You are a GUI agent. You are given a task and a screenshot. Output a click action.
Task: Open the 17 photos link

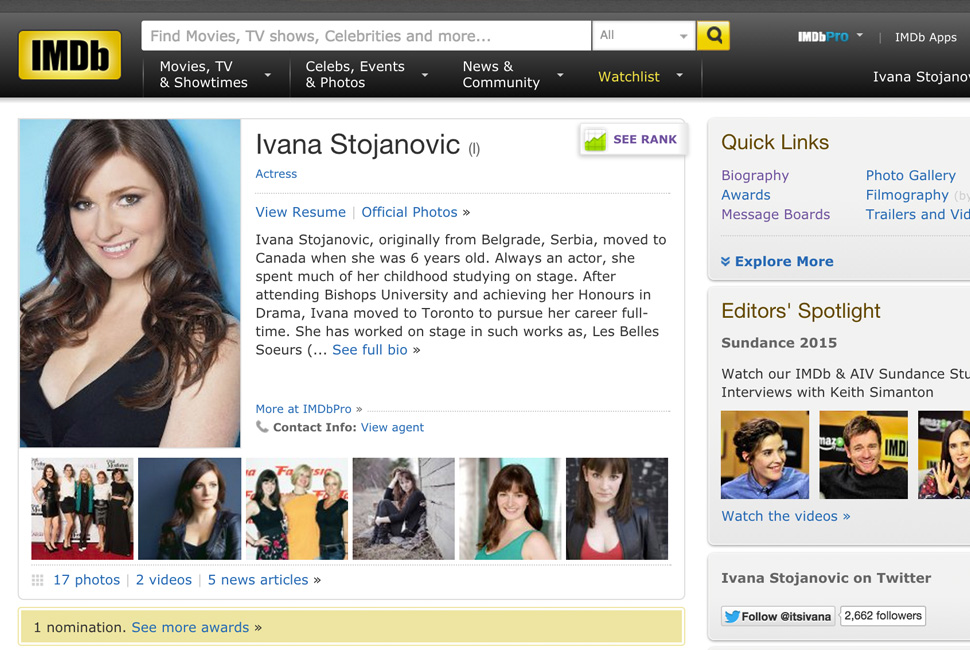tap(87, 580)
